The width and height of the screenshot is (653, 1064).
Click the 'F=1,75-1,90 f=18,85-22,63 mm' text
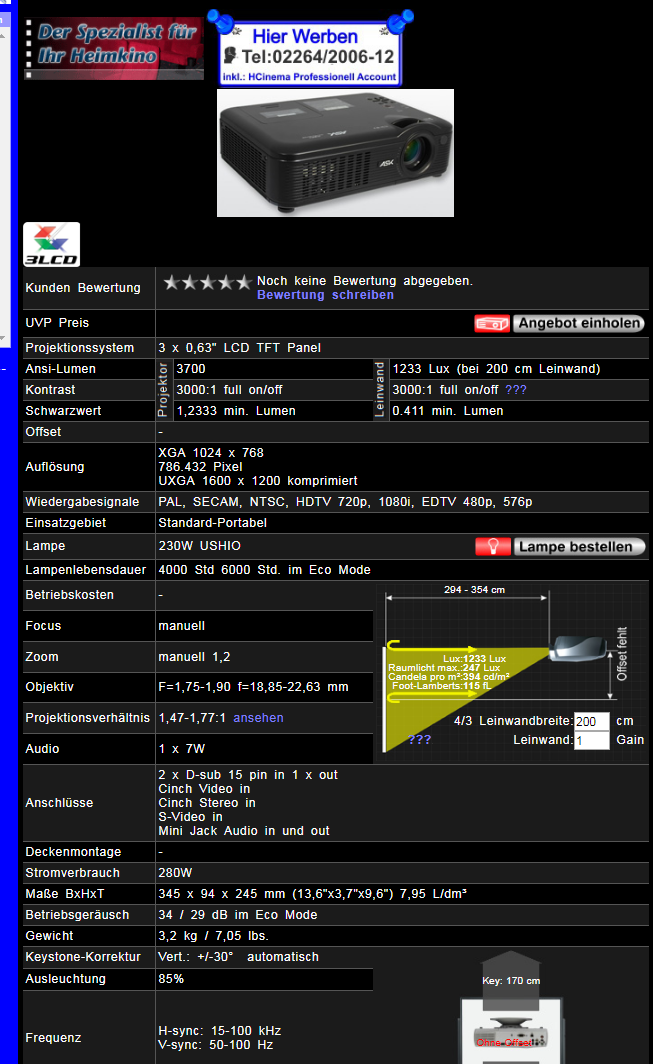[x=253, y=687]
